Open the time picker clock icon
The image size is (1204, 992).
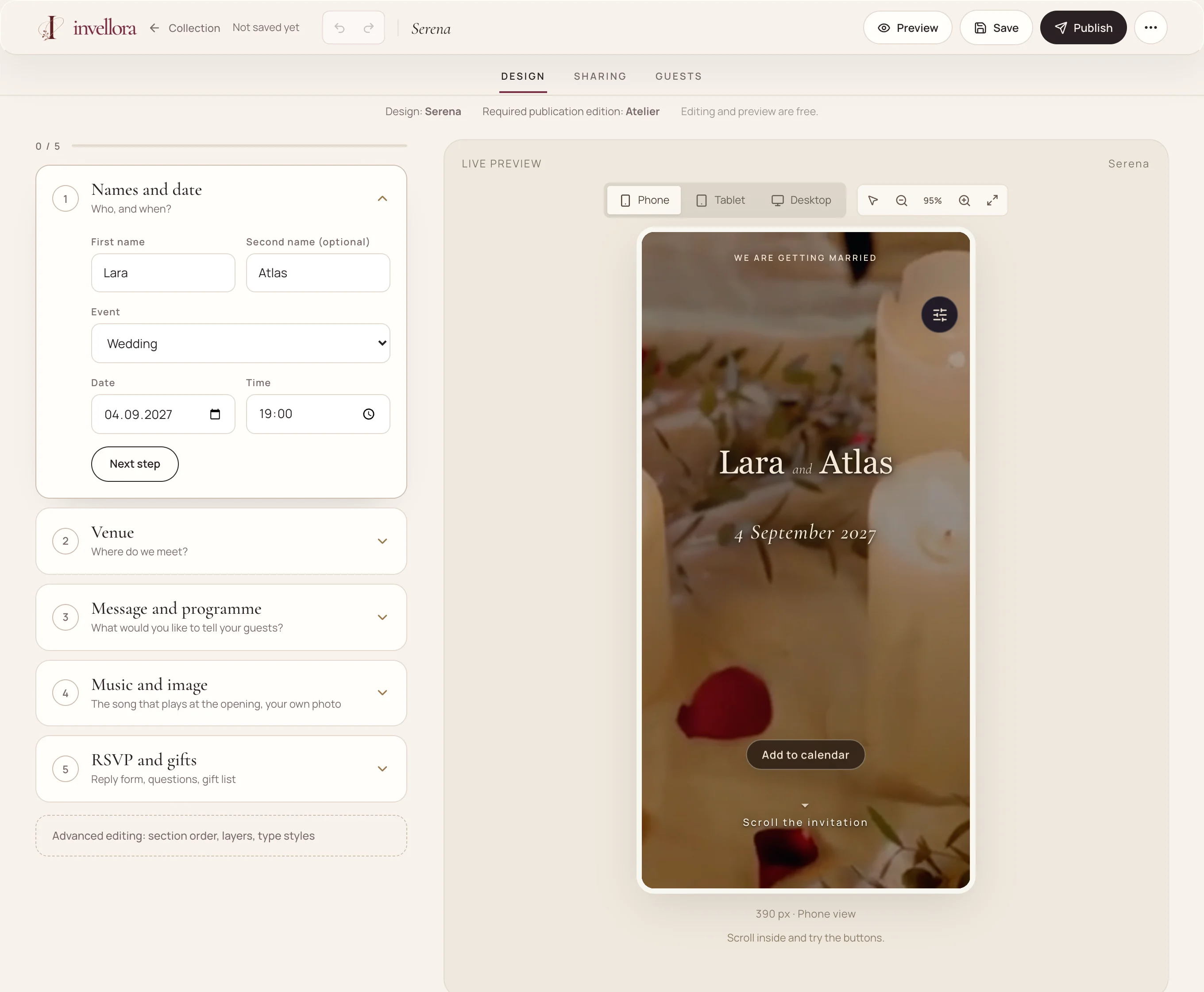pos(369,414)
